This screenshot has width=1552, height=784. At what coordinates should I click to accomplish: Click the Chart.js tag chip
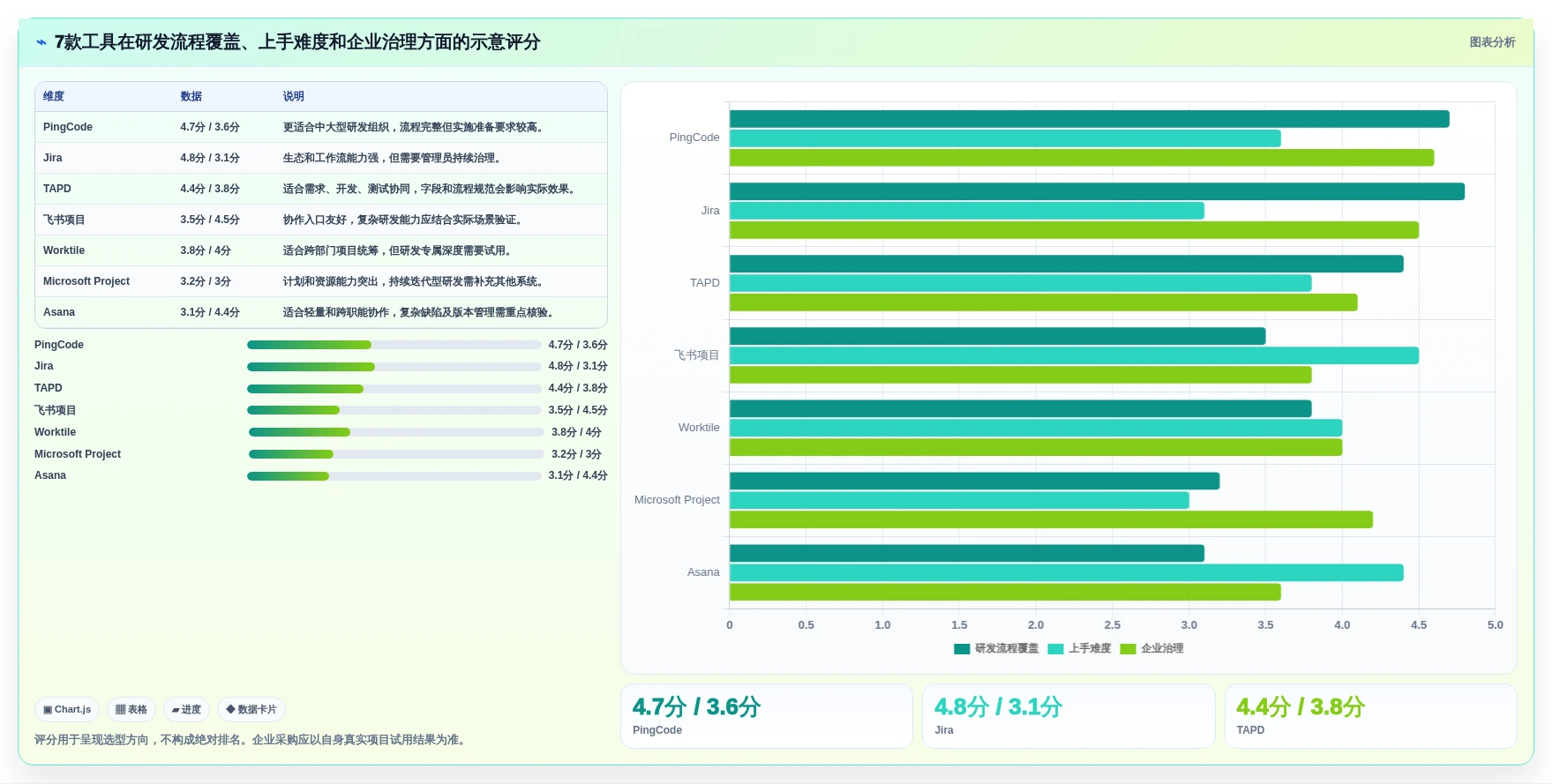click(x=67, y=709)
